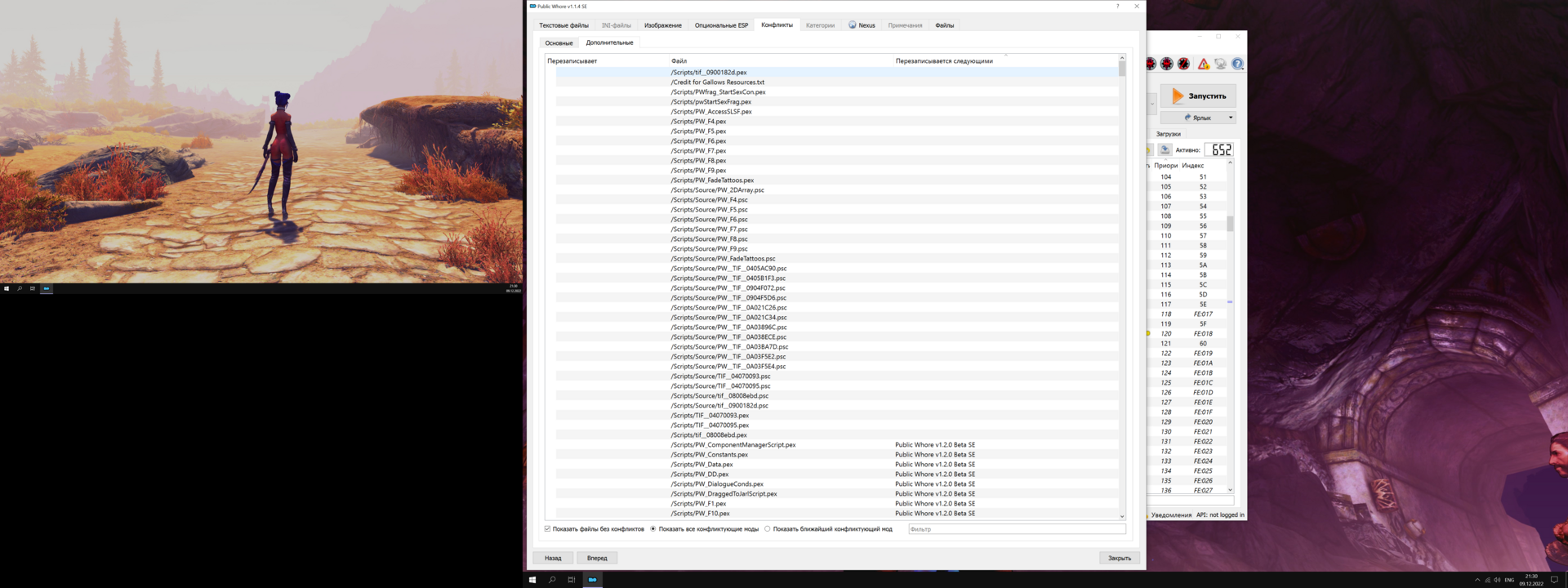1568x588 pixels.
Task: Select /Scripts/PW_Constants.pex file row
Action: 837,454
